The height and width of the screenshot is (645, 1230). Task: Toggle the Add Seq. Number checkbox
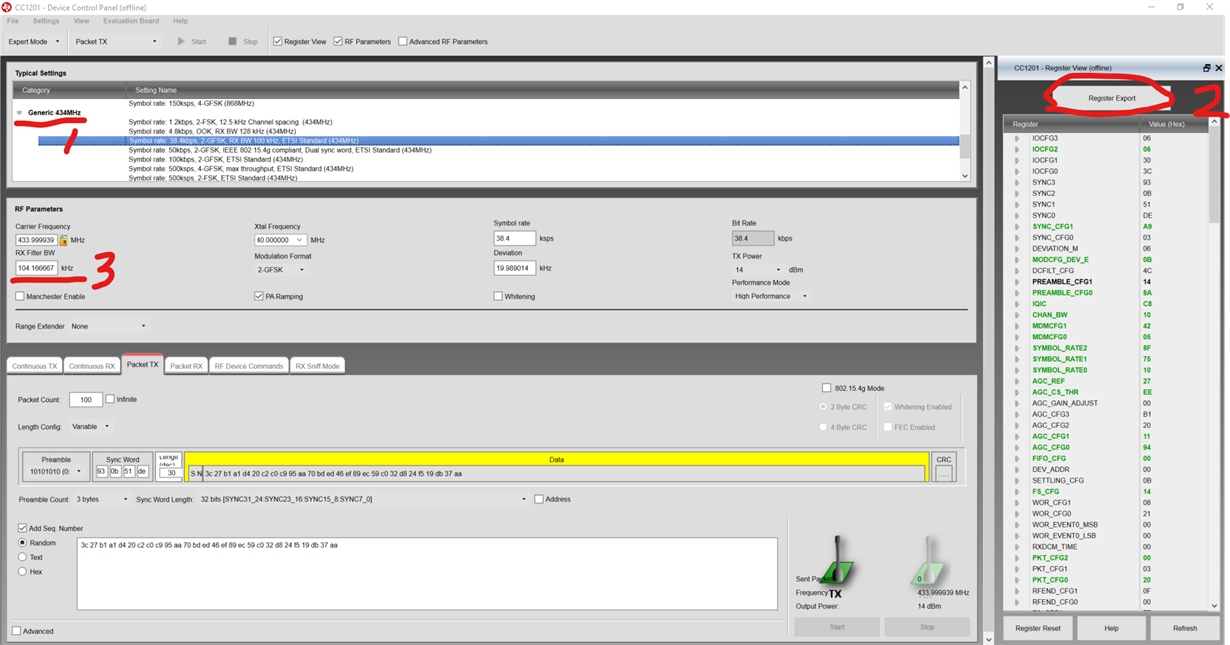pyautogui.click(x=23, y=528)
